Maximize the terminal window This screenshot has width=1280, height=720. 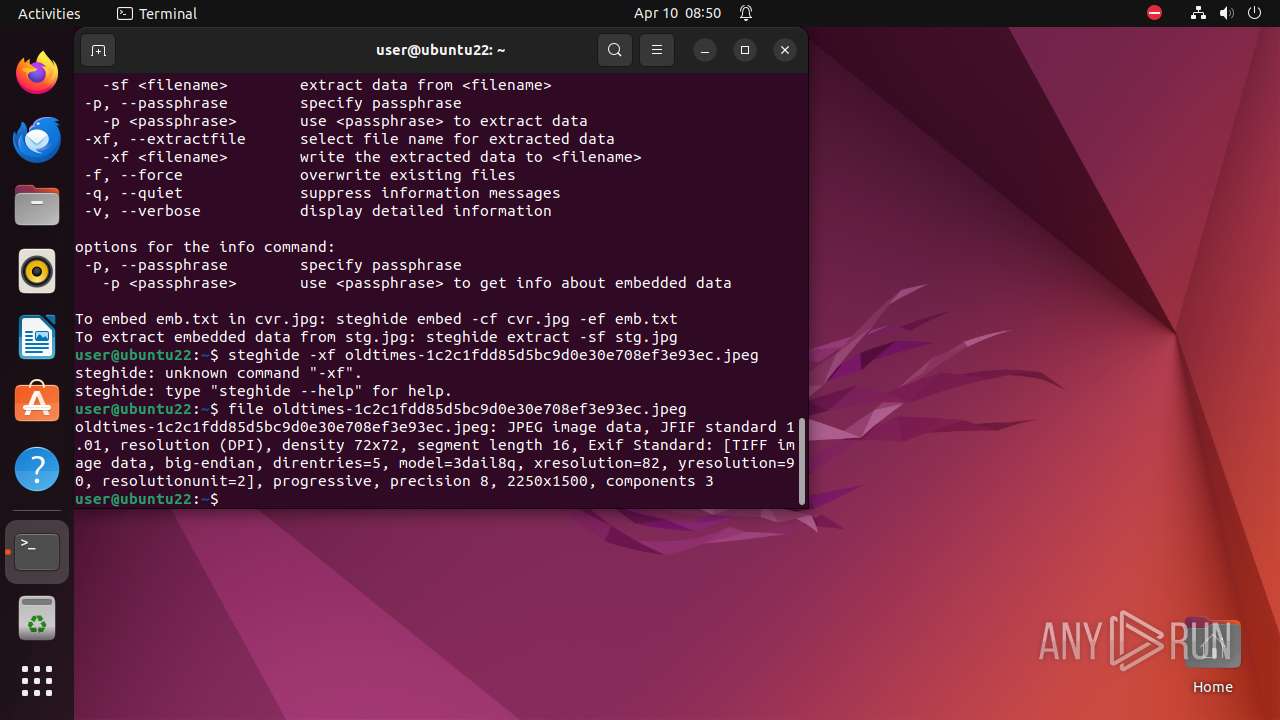coord(745,50)
